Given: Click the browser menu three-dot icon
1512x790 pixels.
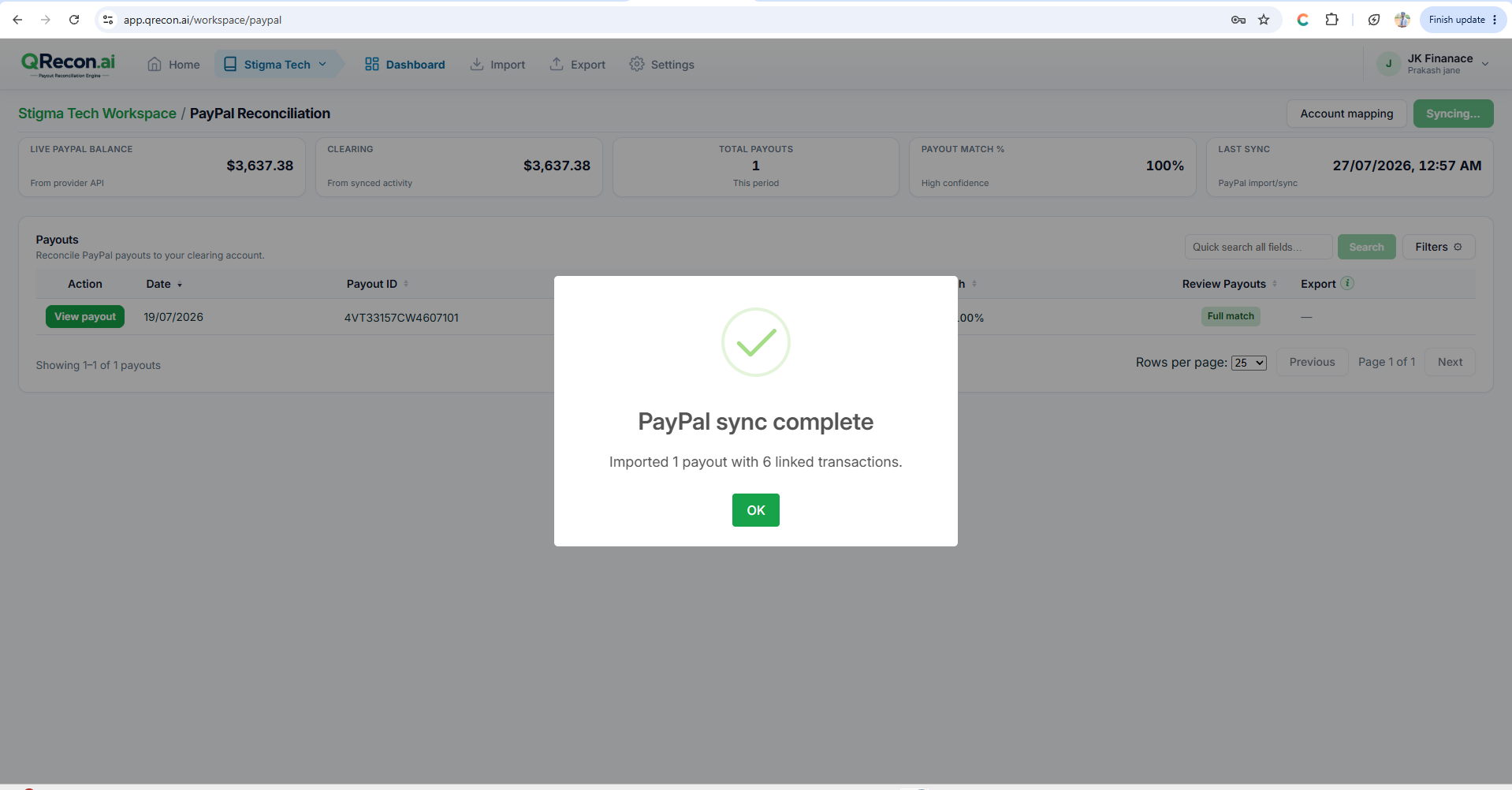Looking at the screenshot, I should (x=1495, y=20).
